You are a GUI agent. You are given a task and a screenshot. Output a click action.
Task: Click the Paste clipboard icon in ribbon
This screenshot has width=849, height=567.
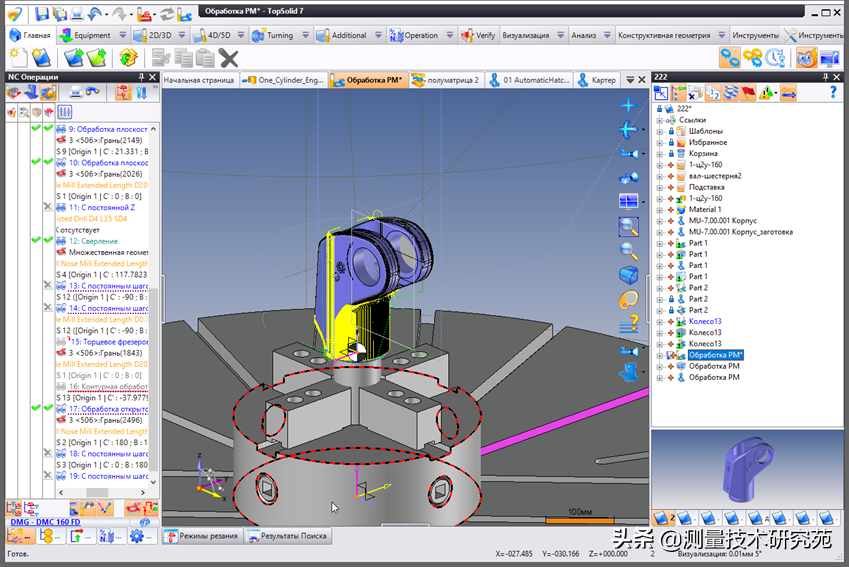[205, 57]
